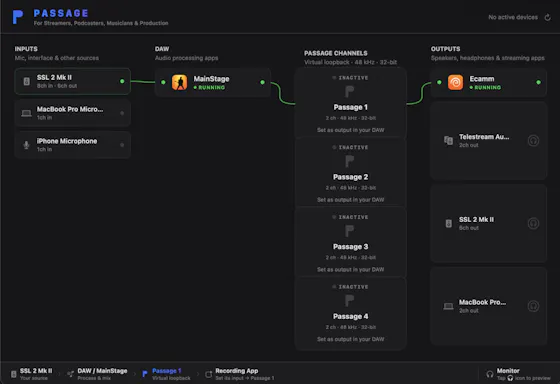Screen dimensions: 560x384
Task: Toggle MacBook Pro Microphone connection dot
Action: point(122,113)
